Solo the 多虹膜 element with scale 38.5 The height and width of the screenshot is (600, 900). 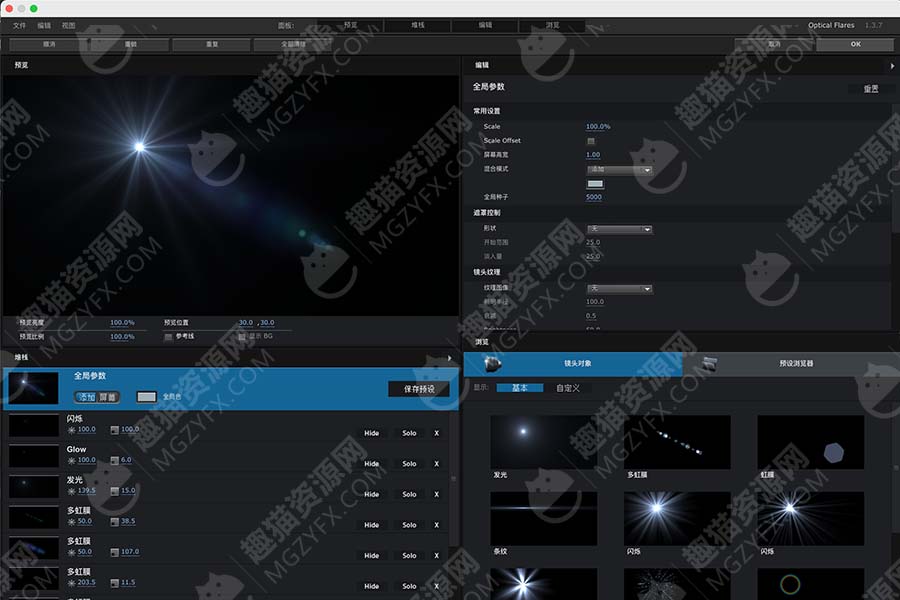[x=409, y=525]
